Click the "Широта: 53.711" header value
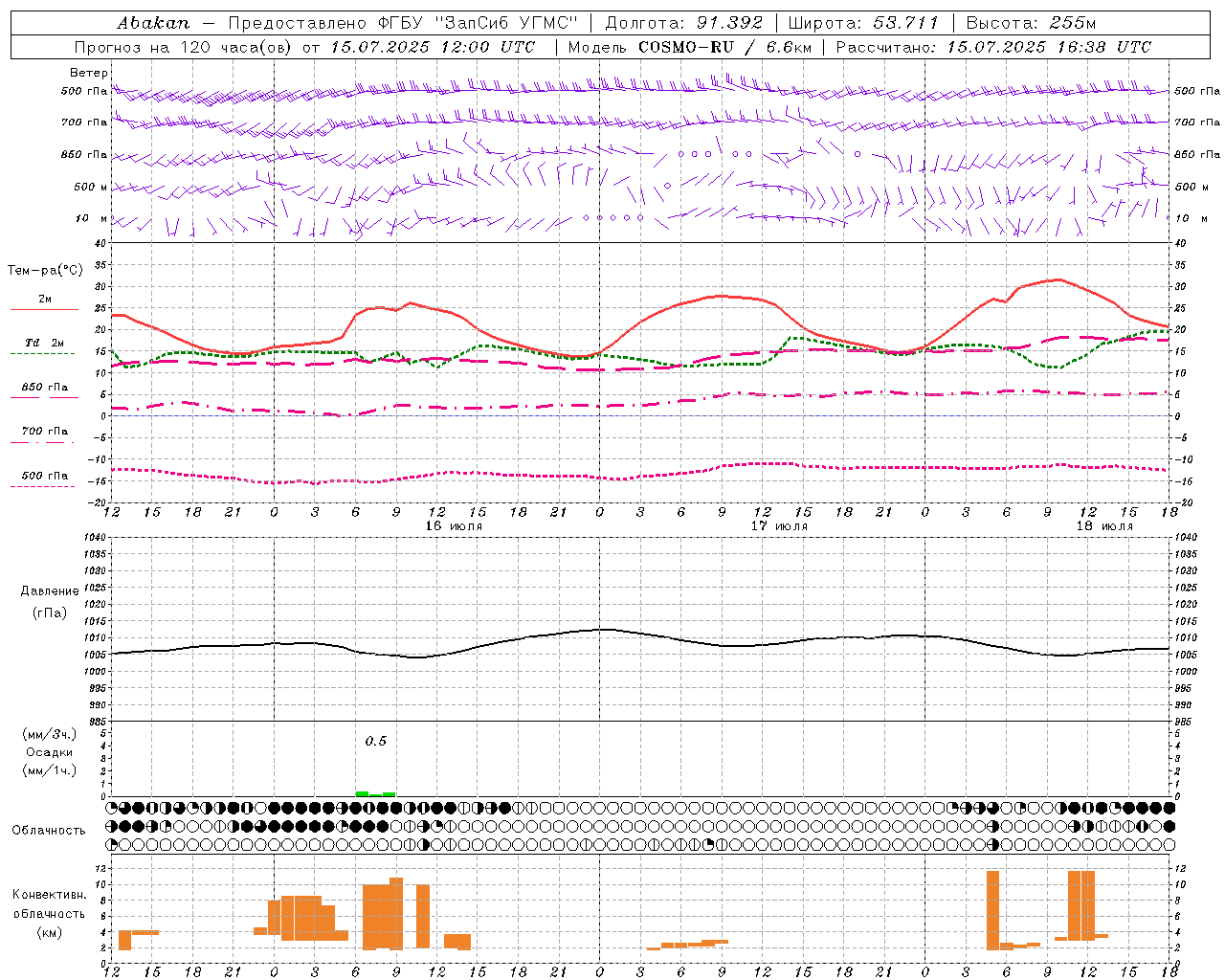 [x=863, y=23]
